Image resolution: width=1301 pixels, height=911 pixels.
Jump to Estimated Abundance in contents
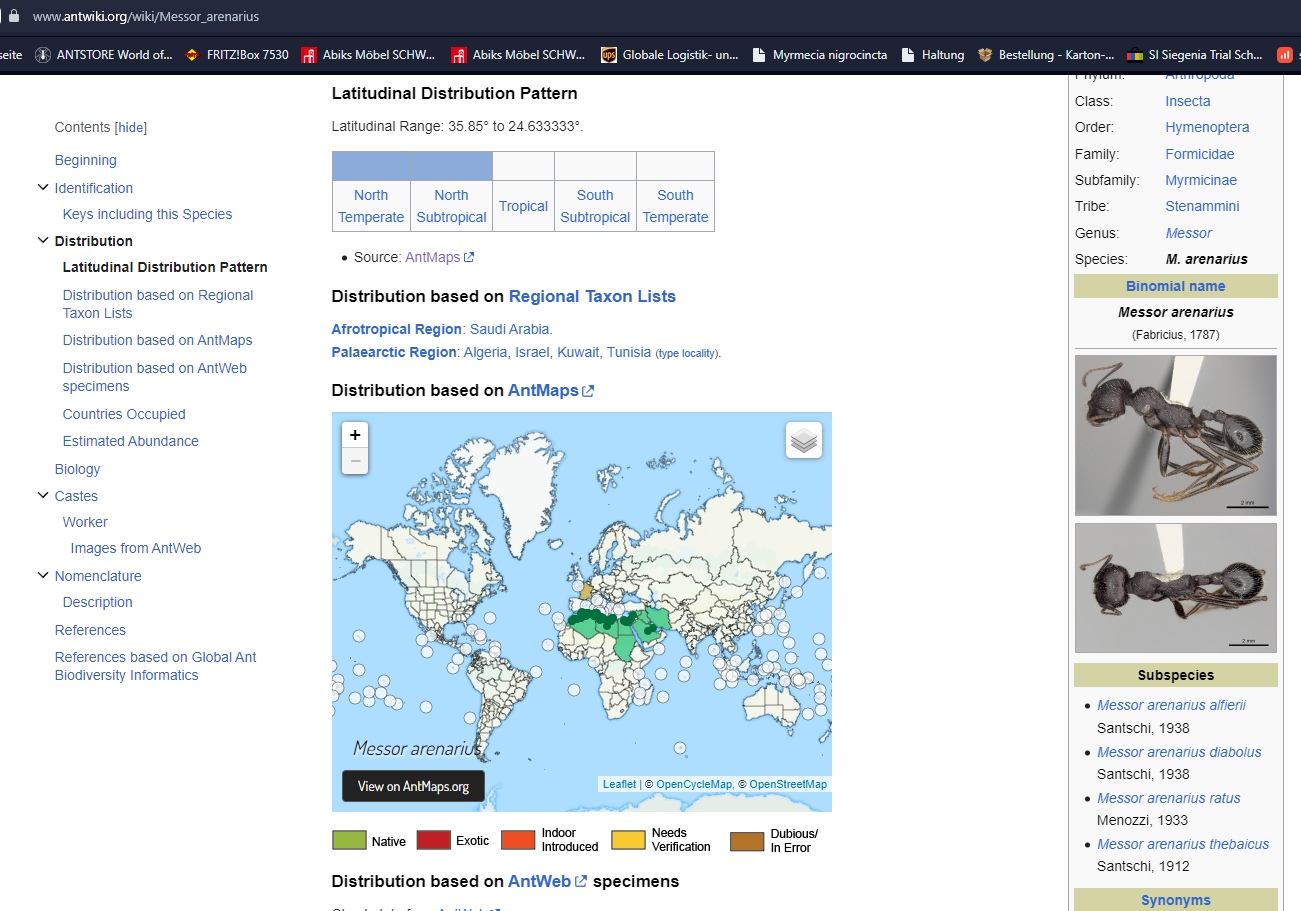[x=130, y=441]
